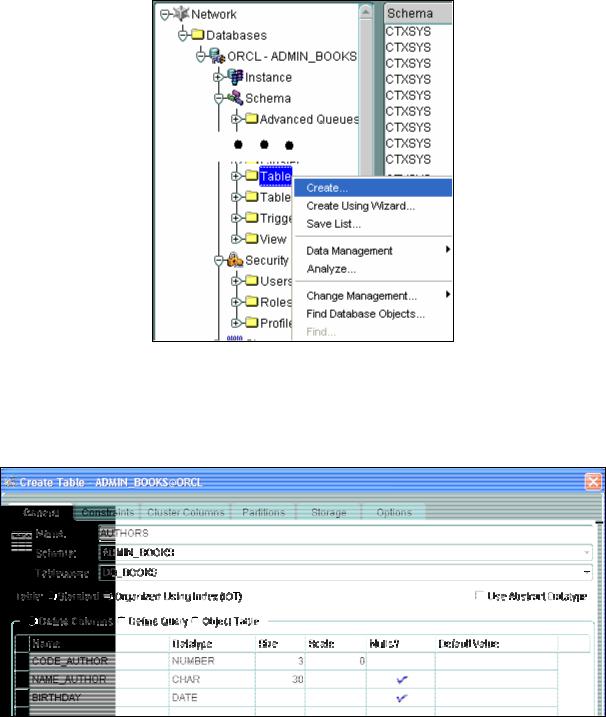Switch to the General tab
This screenshot has height=717, width=606.
[x=41, y=513]
